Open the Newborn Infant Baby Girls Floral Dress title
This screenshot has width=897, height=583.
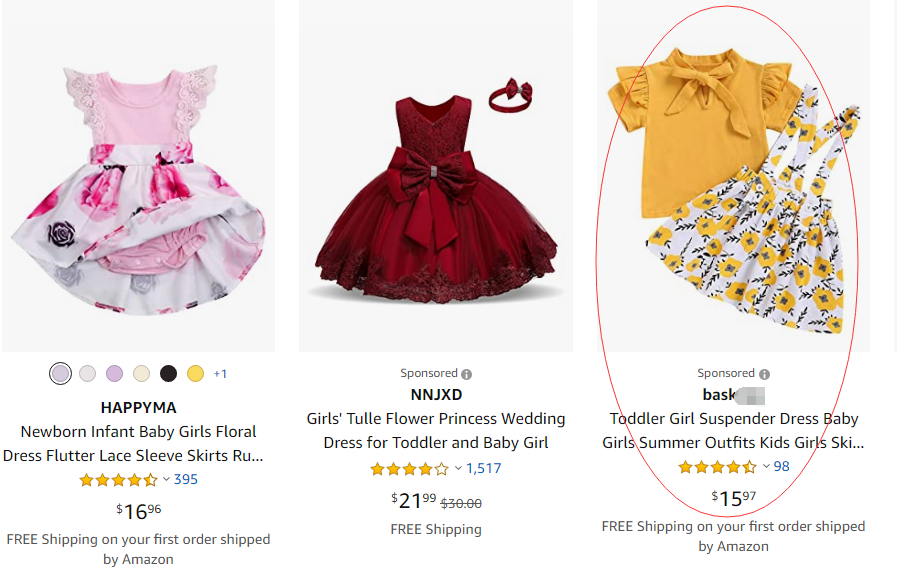click(x=138, y=444)
